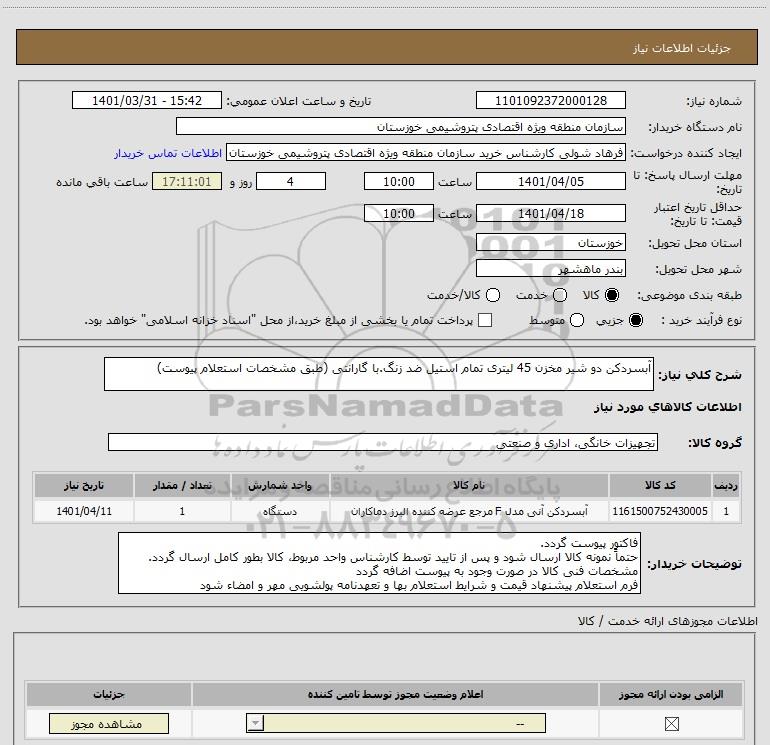This screenshot has height=745, width=770.
Task: Click the price validity date 1401/04/18
Action: (550, 214)
